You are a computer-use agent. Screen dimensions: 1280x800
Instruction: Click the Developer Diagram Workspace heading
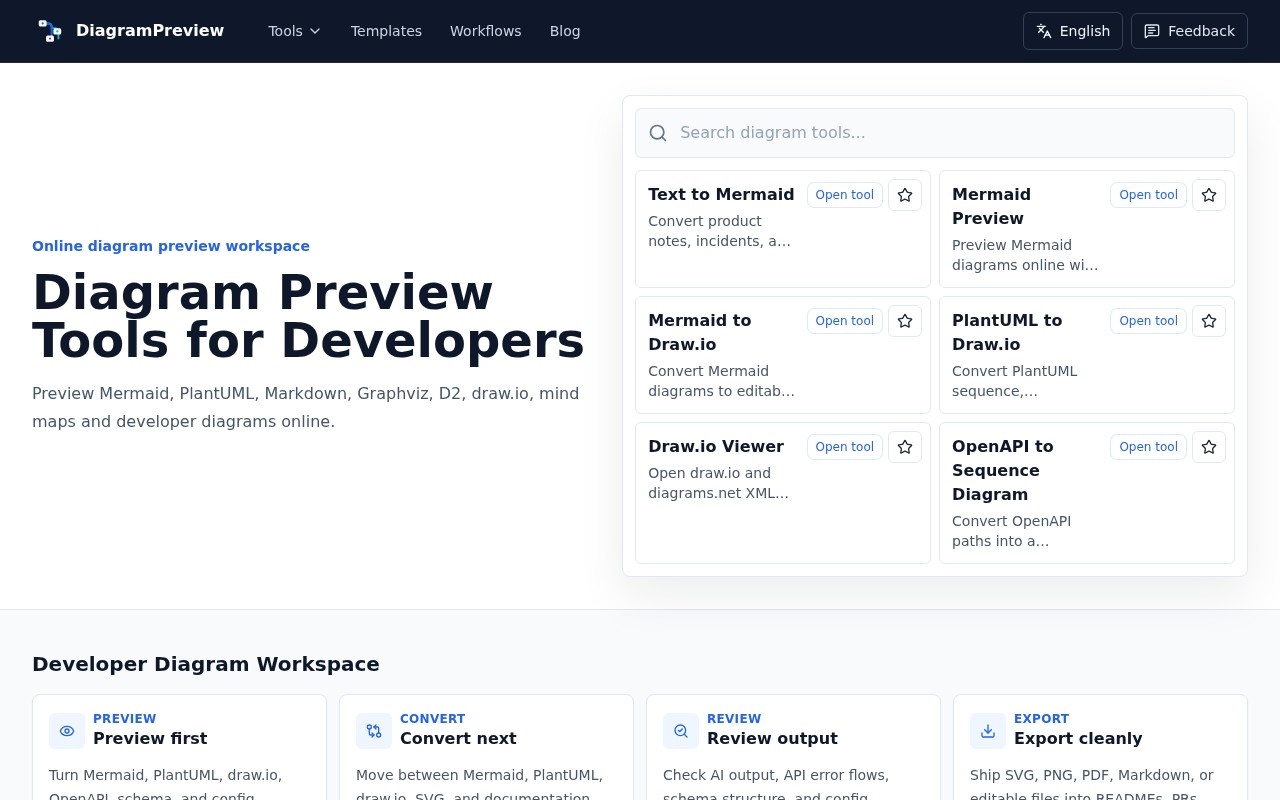(x=206, y=664)
